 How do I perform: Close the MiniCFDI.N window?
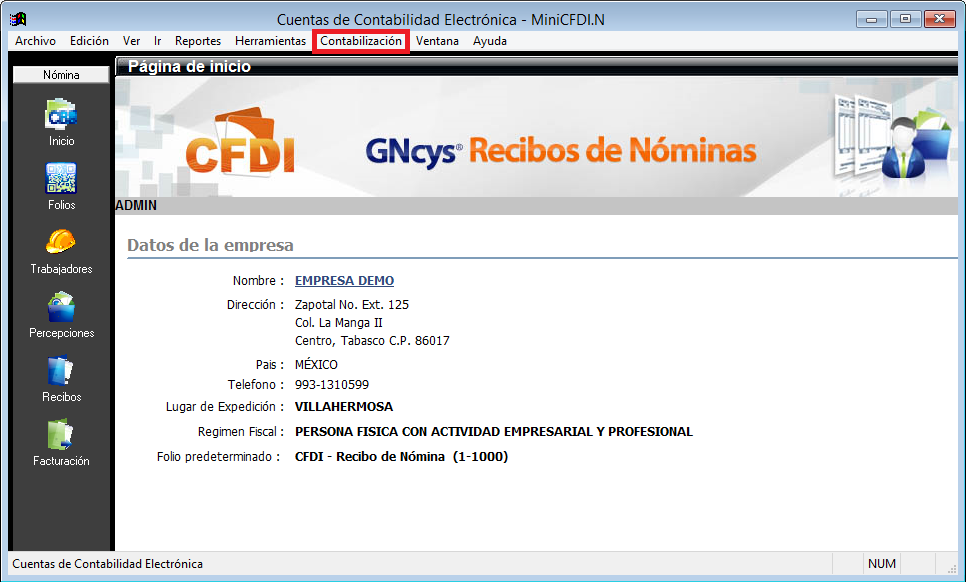940,19
